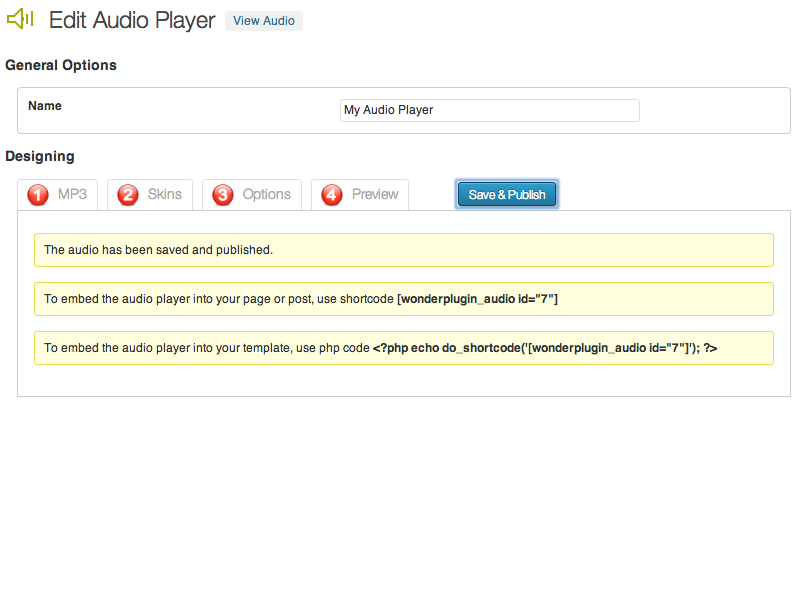Screen dimensions: 800x600
Task: Click the Edit Audio Player page heading
Action: click(x=132, y=20)
